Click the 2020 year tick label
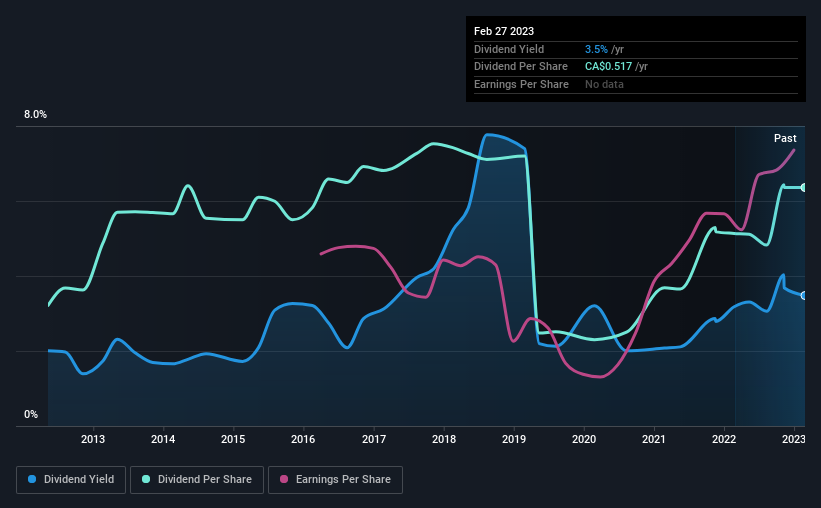This screenshot has height=508, width=821. [x=584, y=439]
